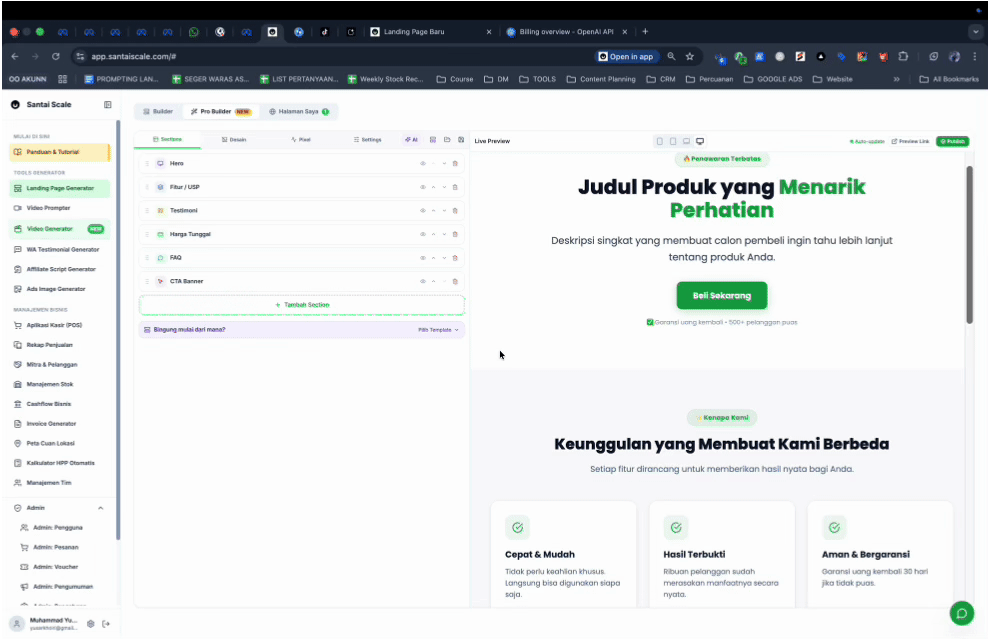The image size is (990, 640).
Task: Click the trash icon on FAQ row
Action: tap(455, 258)
